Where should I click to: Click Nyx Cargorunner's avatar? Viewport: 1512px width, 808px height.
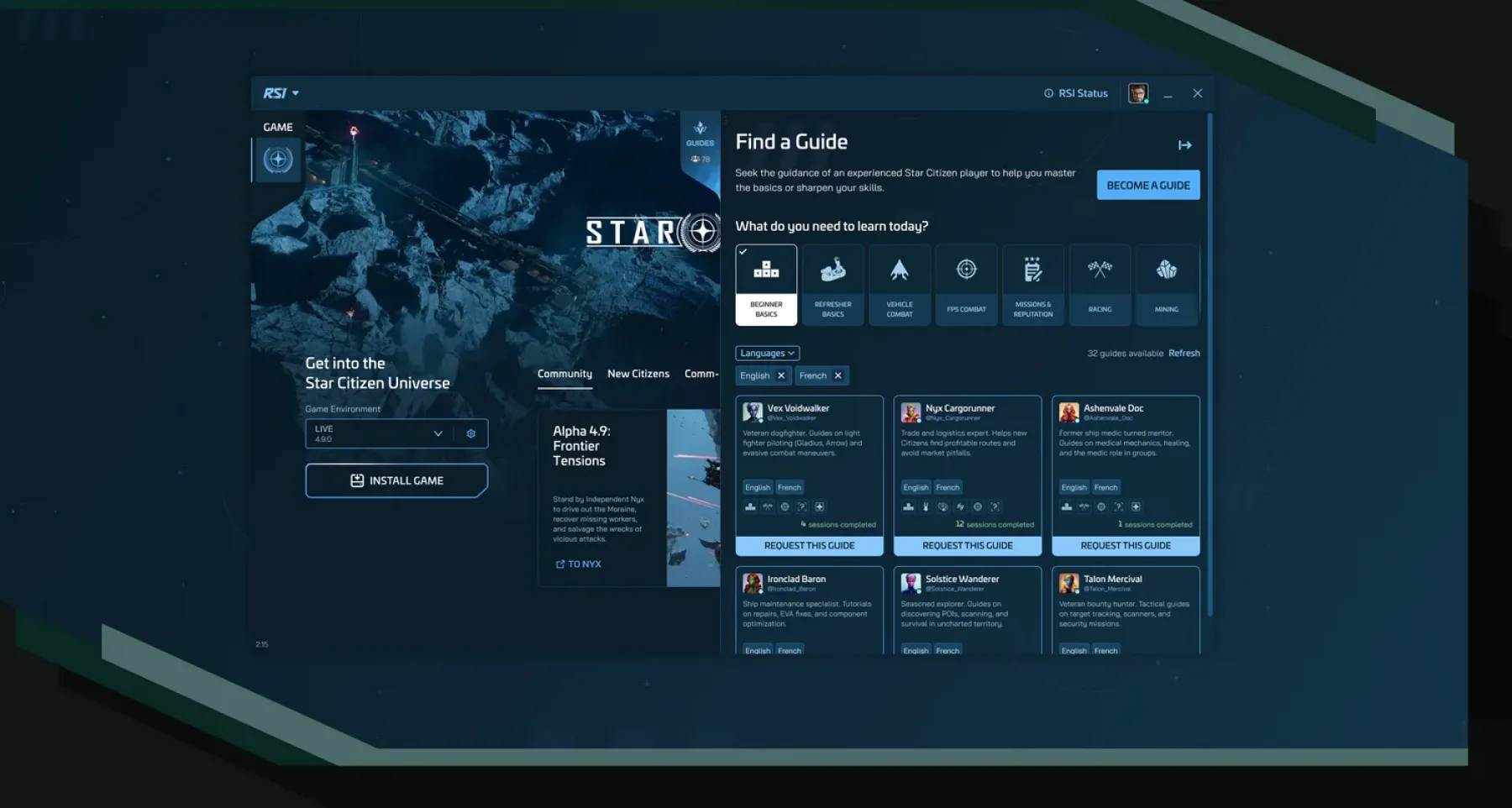click(x=911, y=412)
